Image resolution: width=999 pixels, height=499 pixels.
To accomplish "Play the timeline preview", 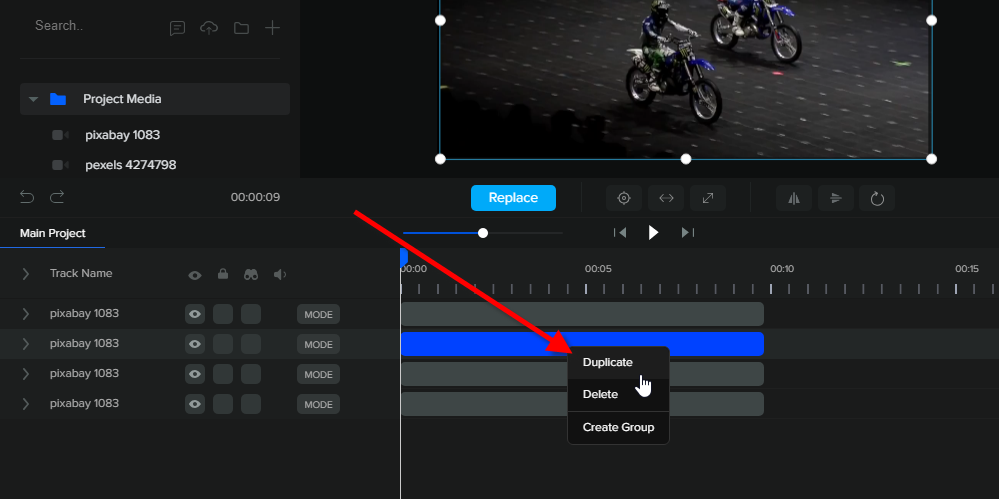I will [653, 233].
